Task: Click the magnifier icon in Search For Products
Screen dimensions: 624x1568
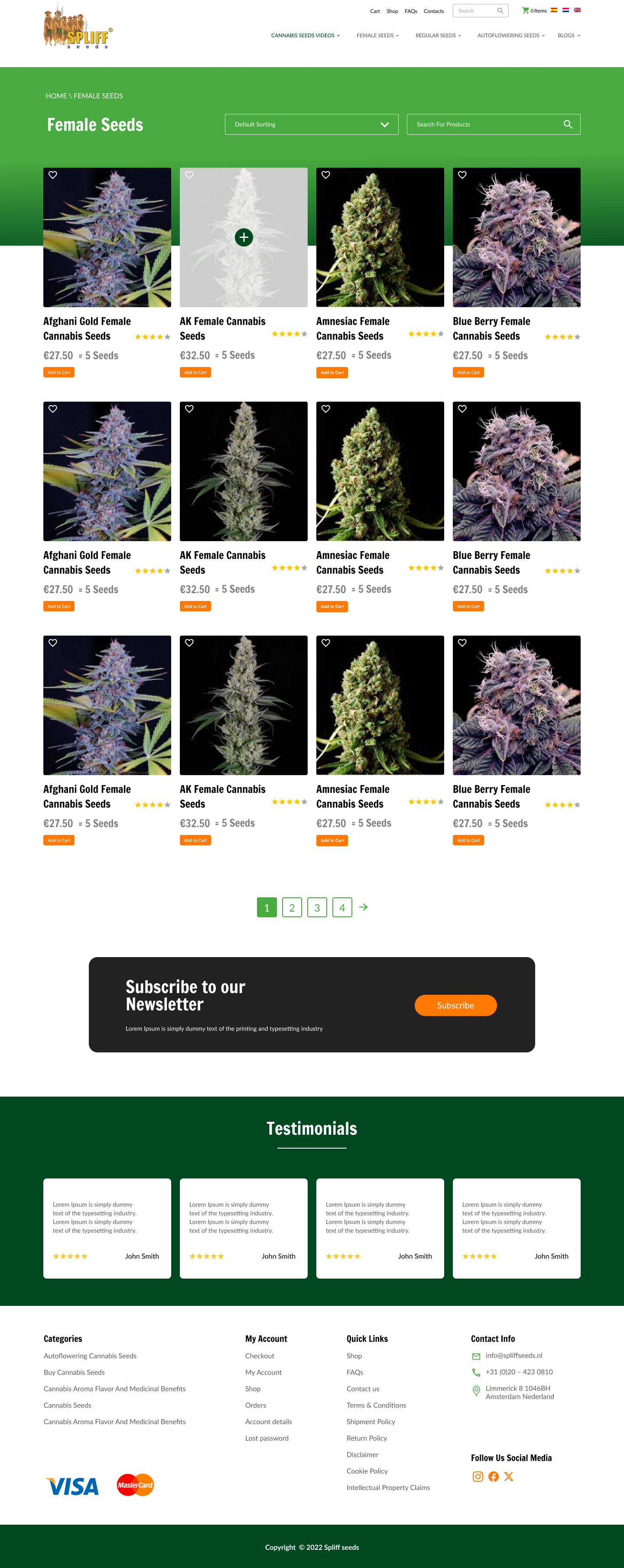Action: point(567,124)
